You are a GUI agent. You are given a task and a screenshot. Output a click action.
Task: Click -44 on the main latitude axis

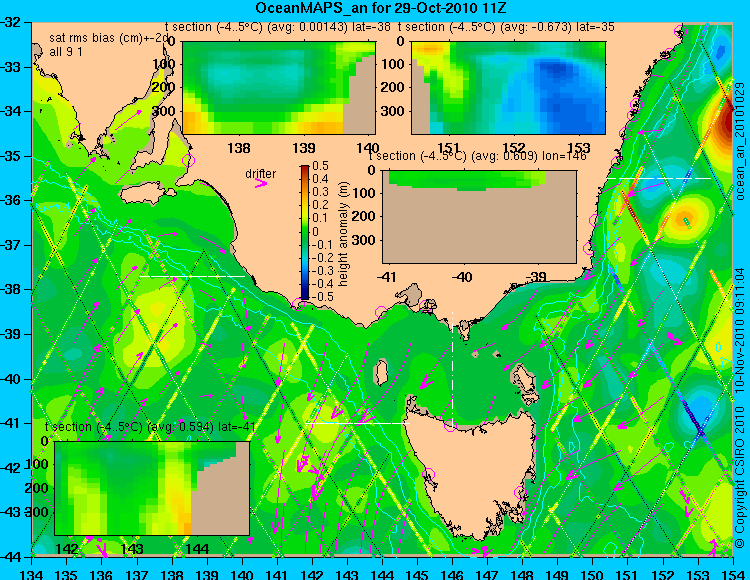coord(10,557)
